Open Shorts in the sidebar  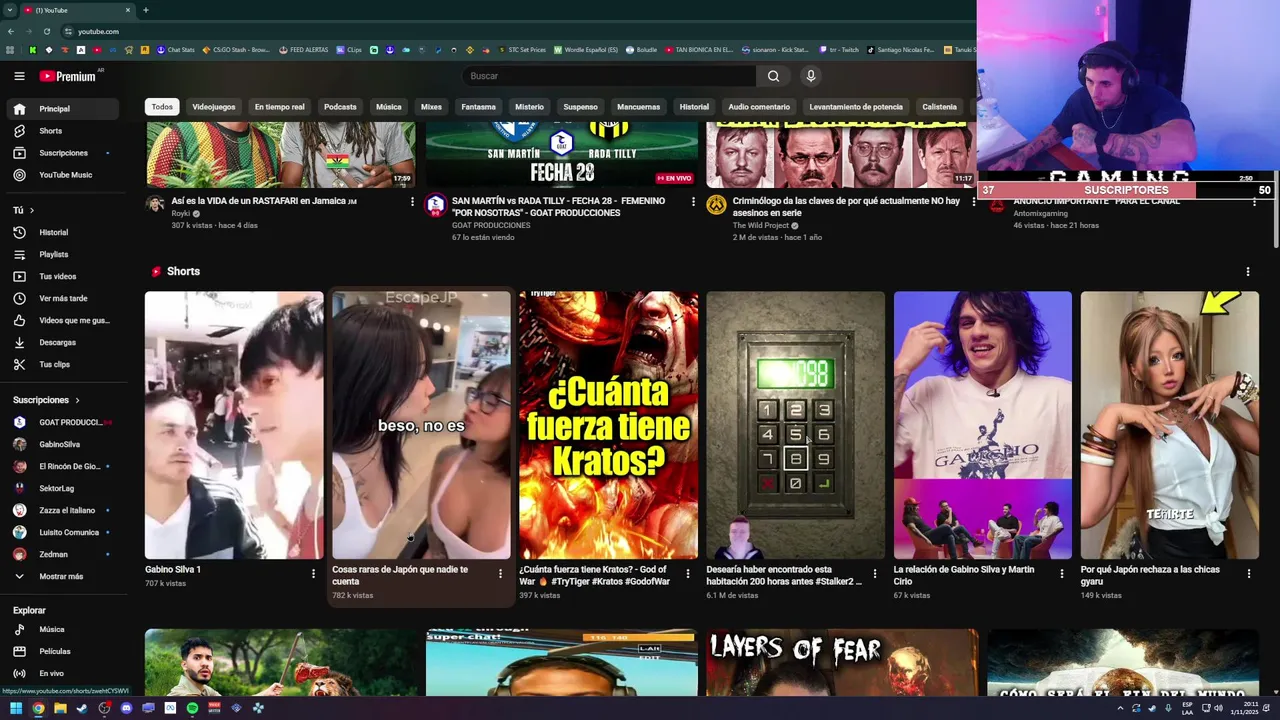click(64, 131)
